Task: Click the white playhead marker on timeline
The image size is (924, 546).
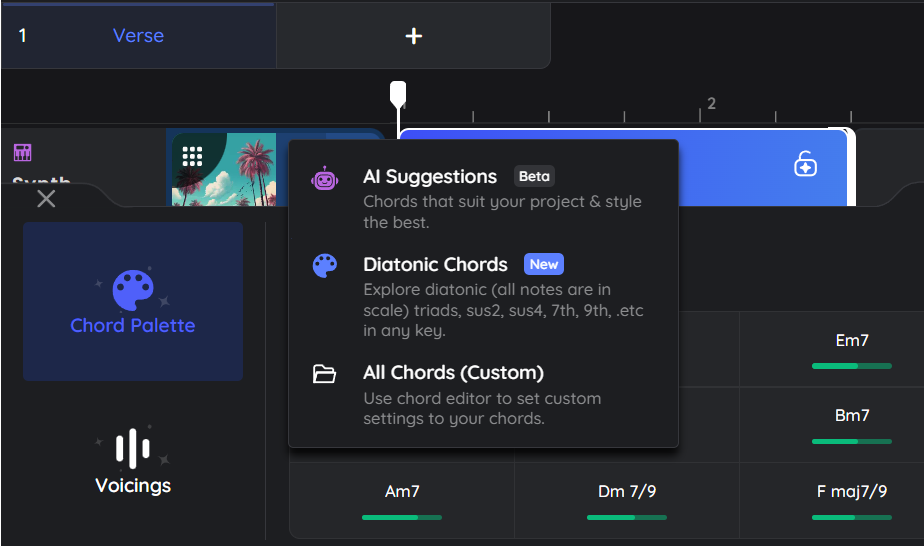Action: coord(398,94)
